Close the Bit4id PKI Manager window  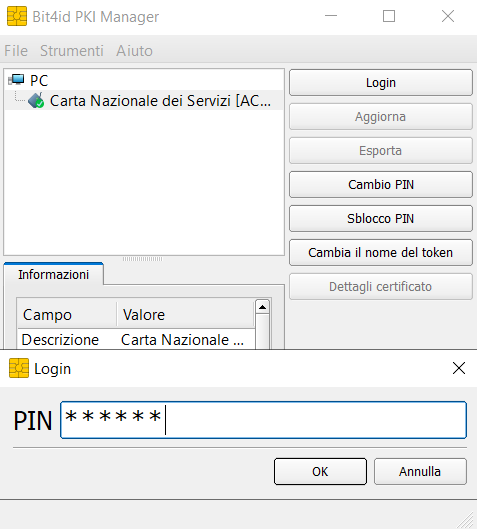point(448,16)
